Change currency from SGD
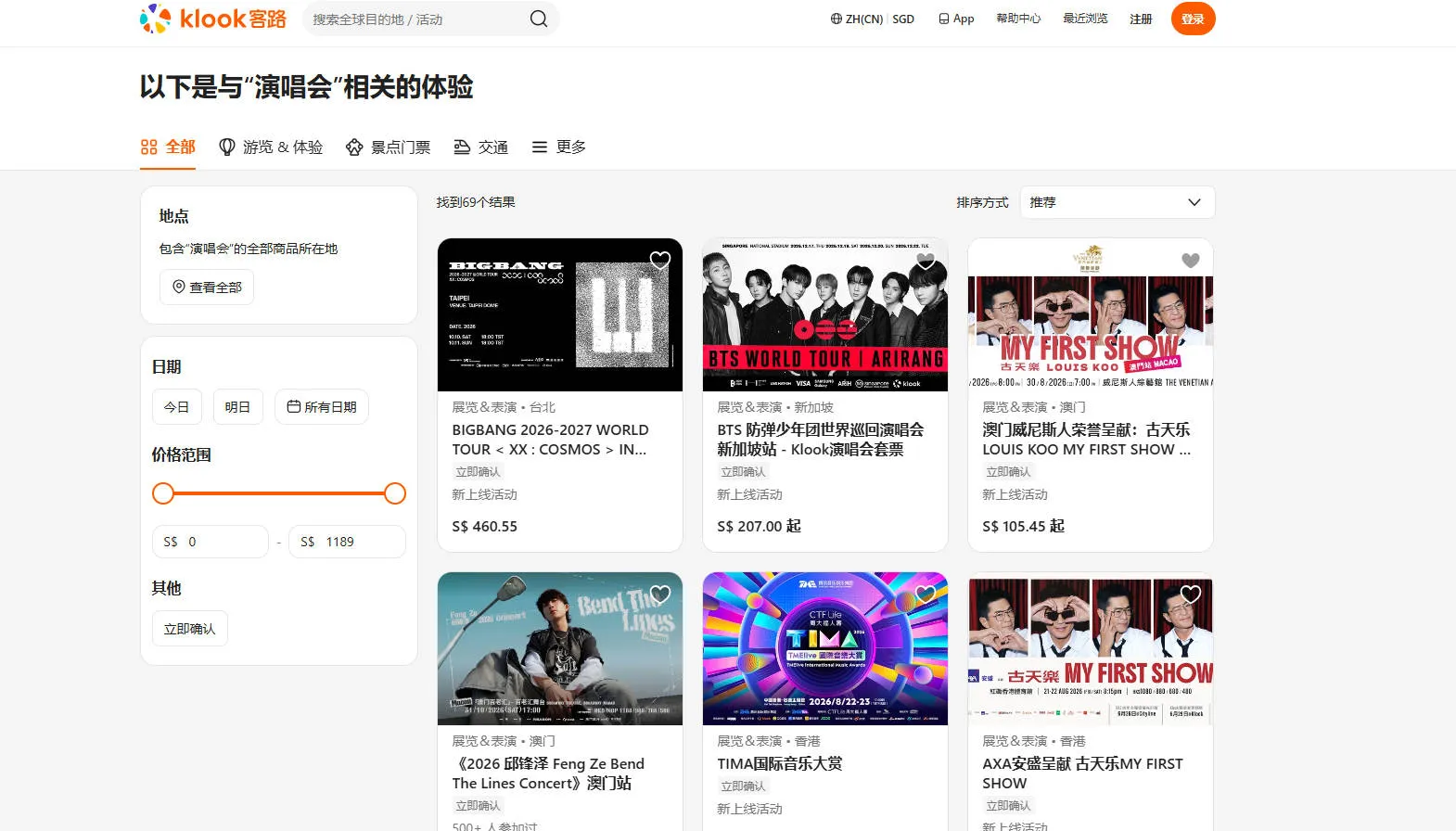 tap(903, 19)
